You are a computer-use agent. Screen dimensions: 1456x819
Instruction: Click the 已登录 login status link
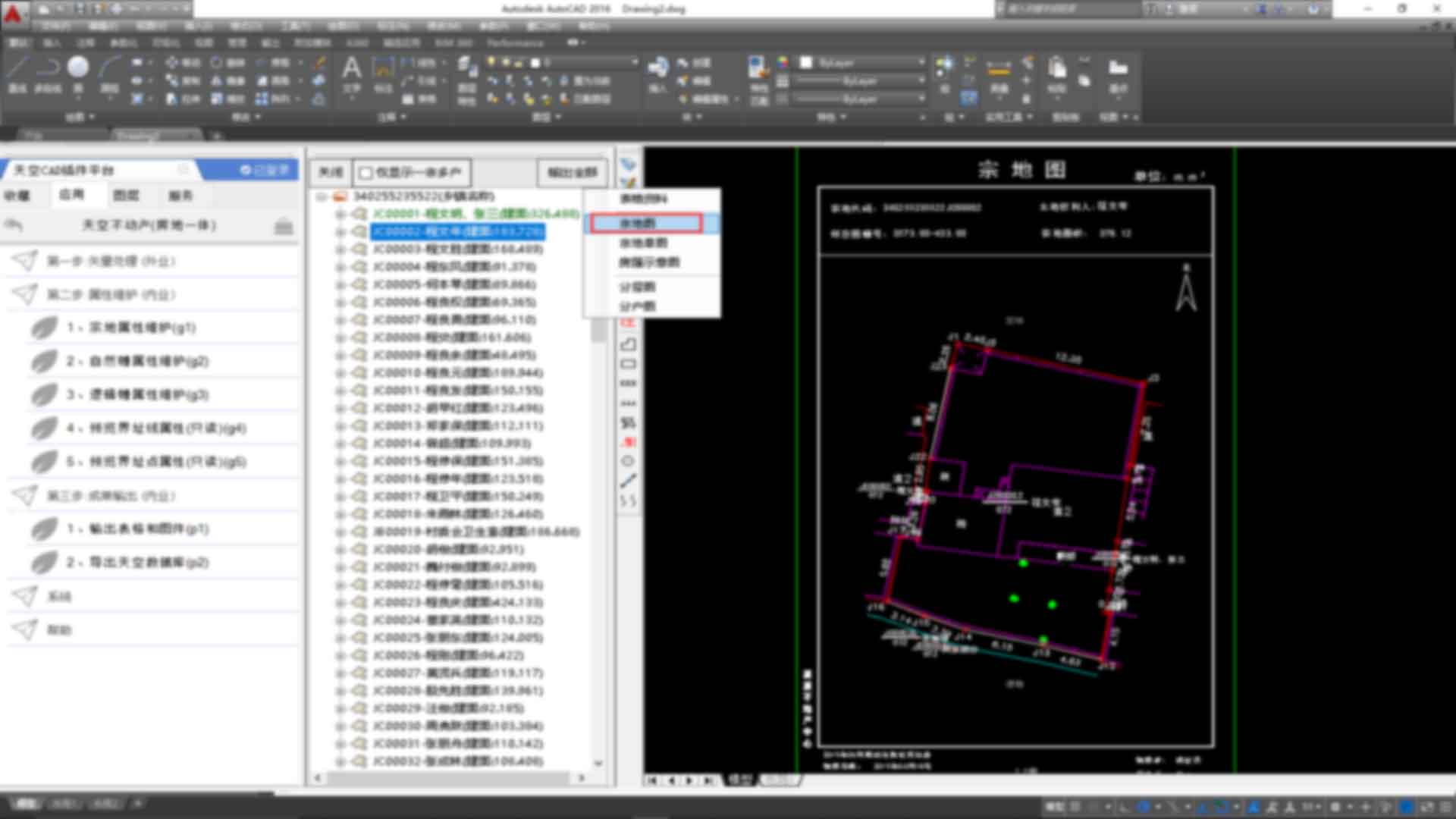click(x=265, y=170)
